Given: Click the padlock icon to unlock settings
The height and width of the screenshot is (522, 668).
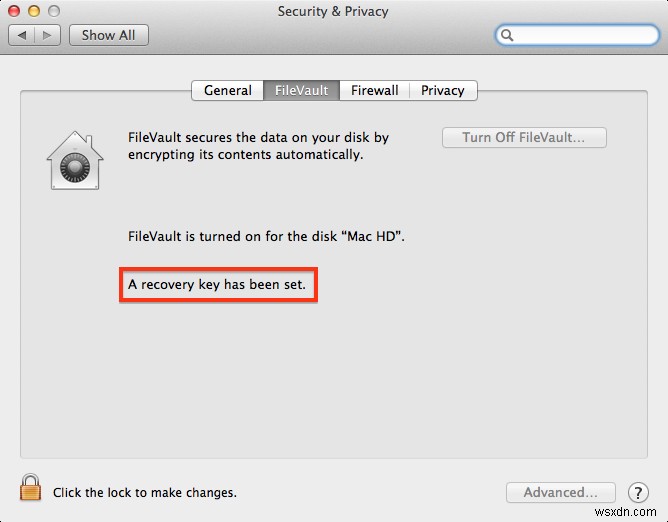Looking at the screenshot, I should (31, 487).
